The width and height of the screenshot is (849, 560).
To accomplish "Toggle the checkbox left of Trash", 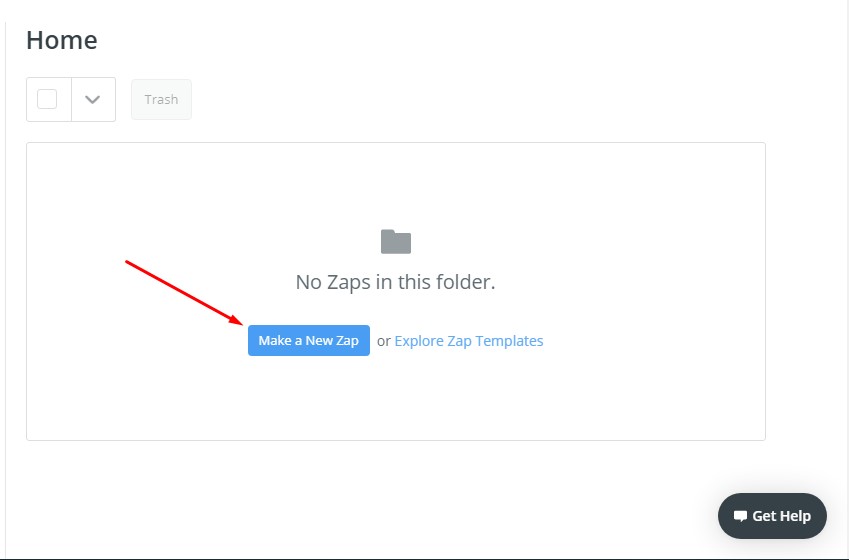I will click(47, 99).
